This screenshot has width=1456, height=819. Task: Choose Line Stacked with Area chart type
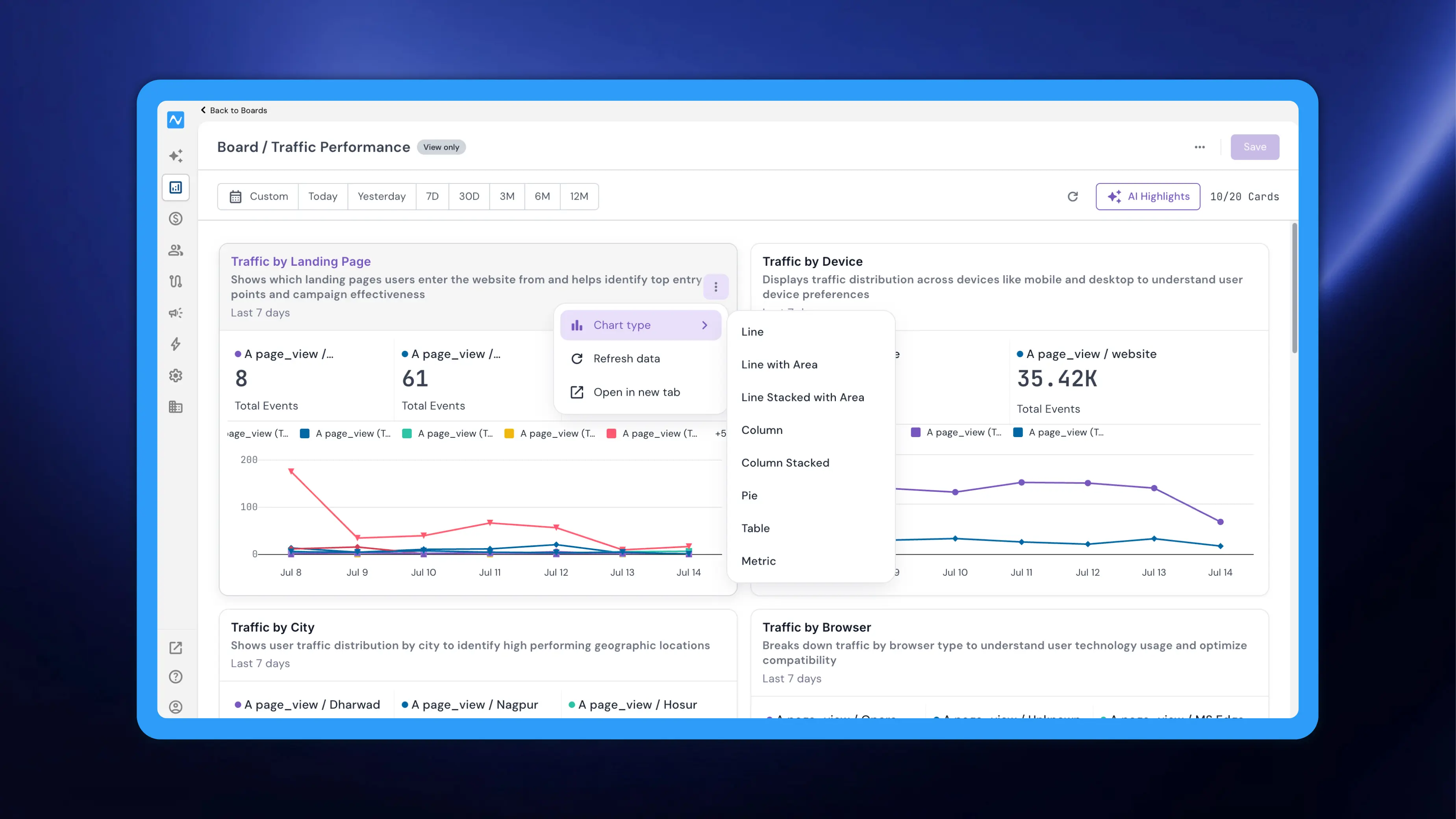[811, 397]
